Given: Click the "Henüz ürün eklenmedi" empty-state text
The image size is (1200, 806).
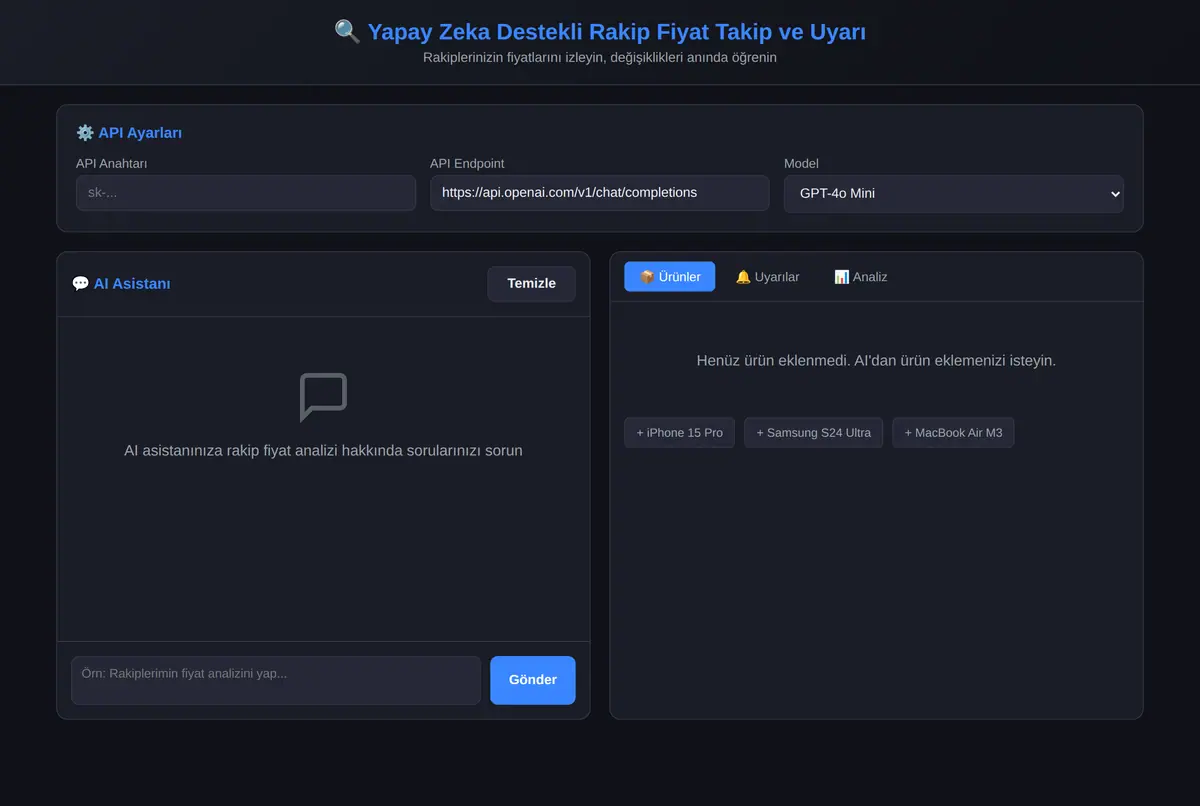Looking at the screenshot, I should 876,360.
